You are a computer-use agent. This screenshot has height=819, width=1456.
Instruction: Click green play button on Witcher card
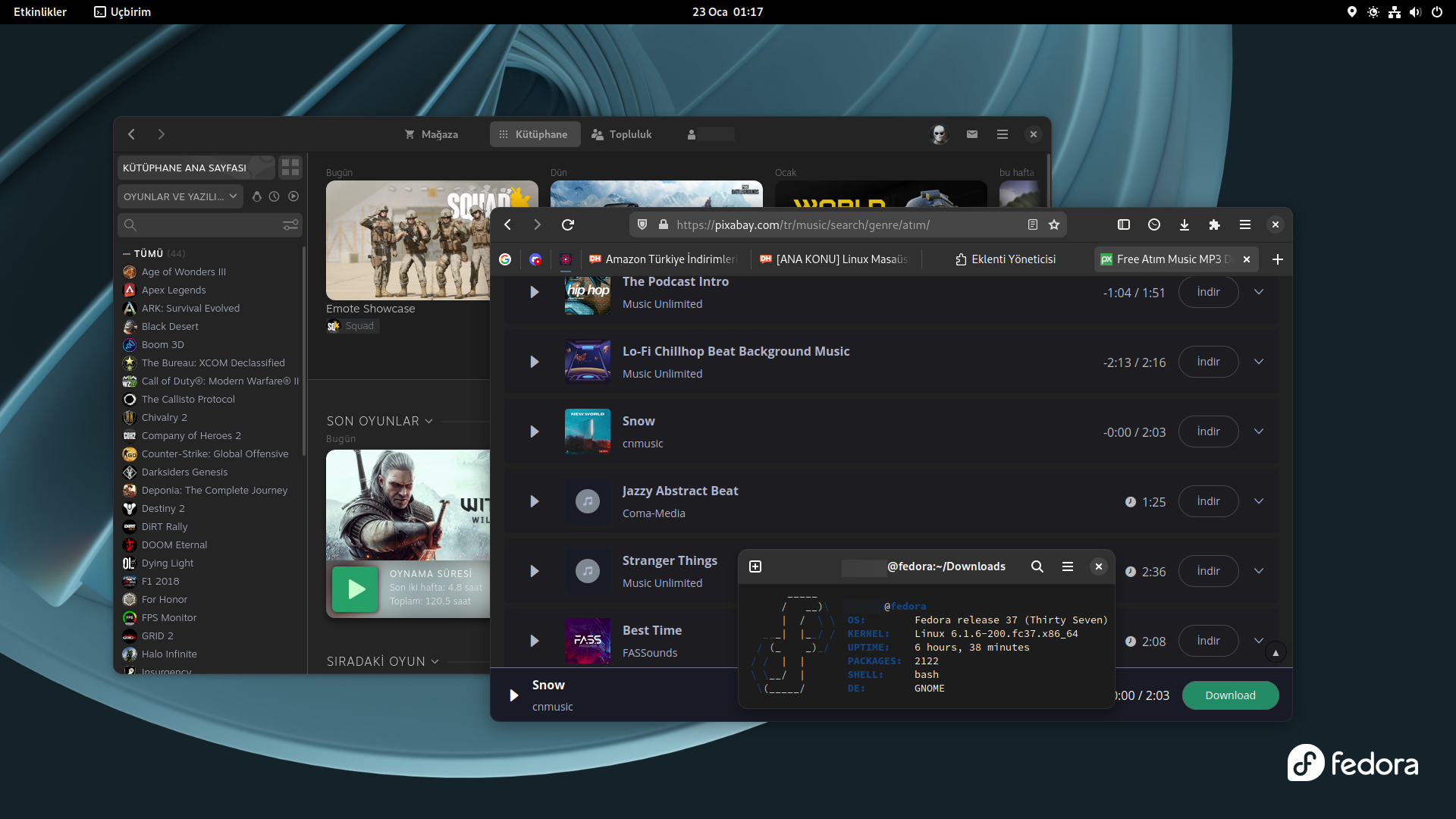[x=355, y=589]
